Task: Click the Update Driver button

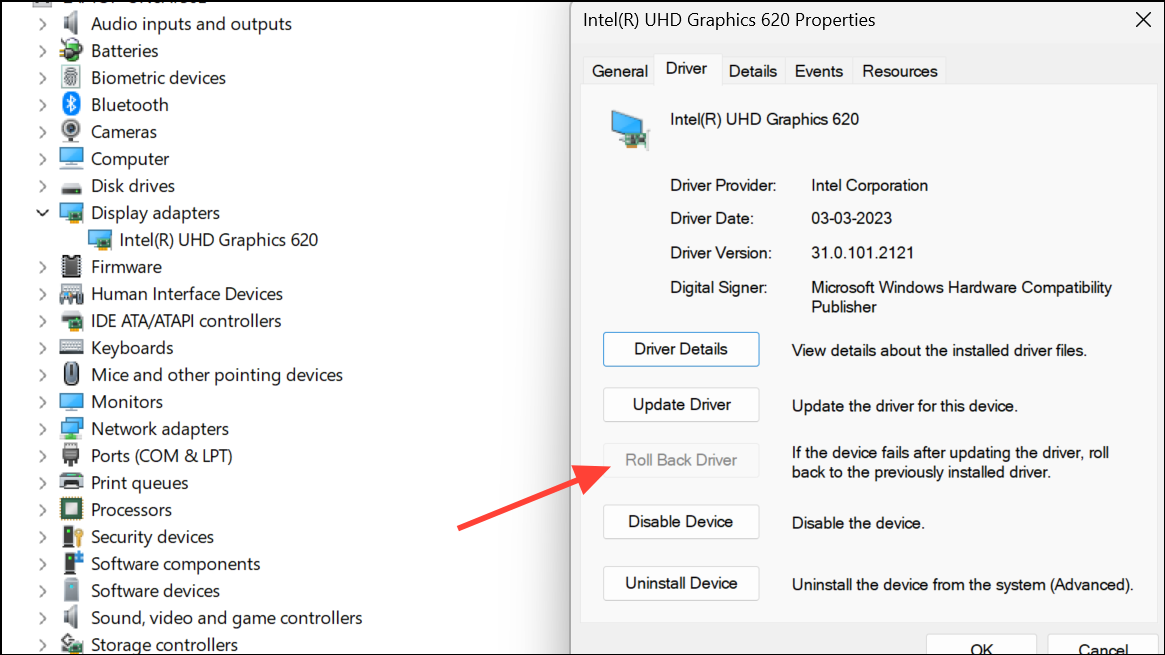Action: [681, 405]
